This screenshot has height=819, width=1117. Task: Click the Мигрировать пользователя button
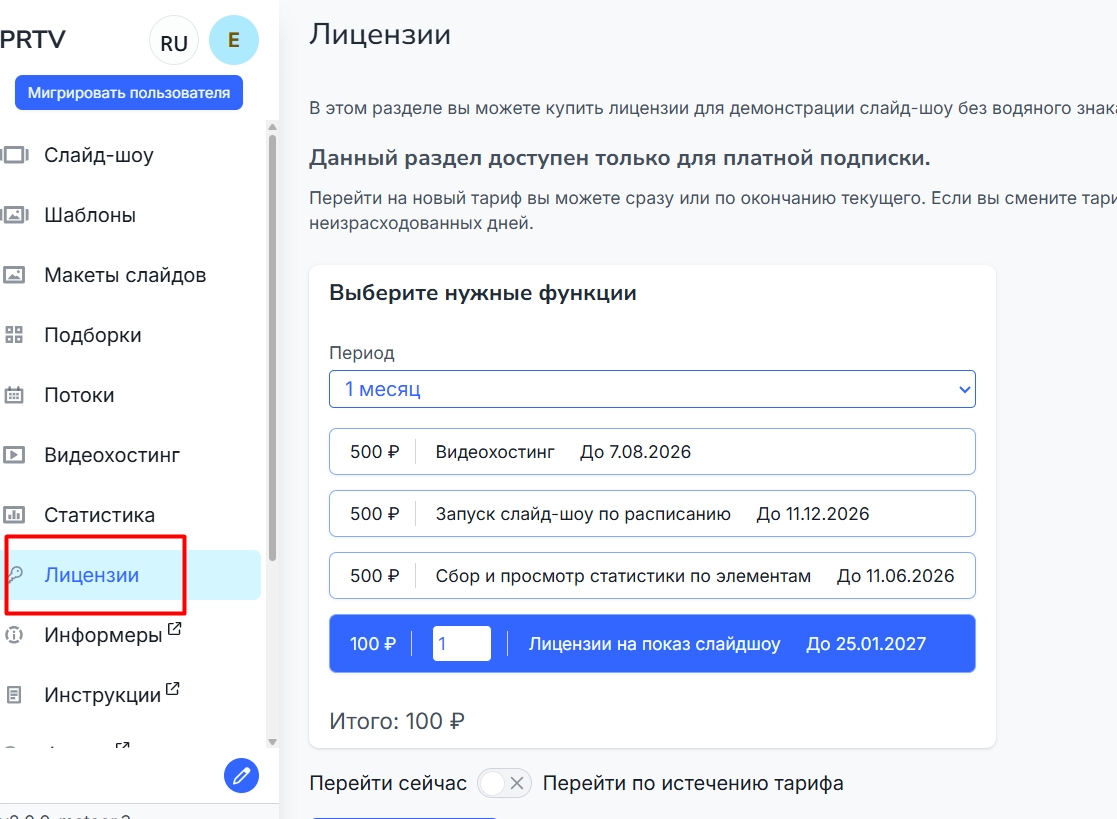click(x=129, y=93)
